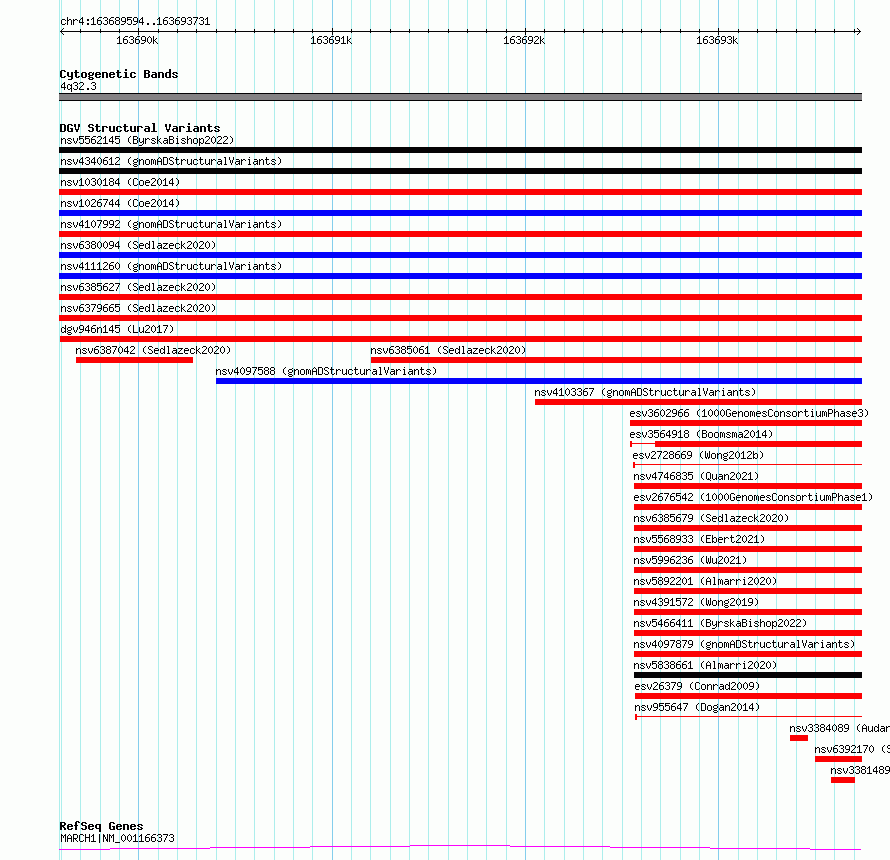Select nsv4097588 gnomADStructuralVariants label

[326, 371]
